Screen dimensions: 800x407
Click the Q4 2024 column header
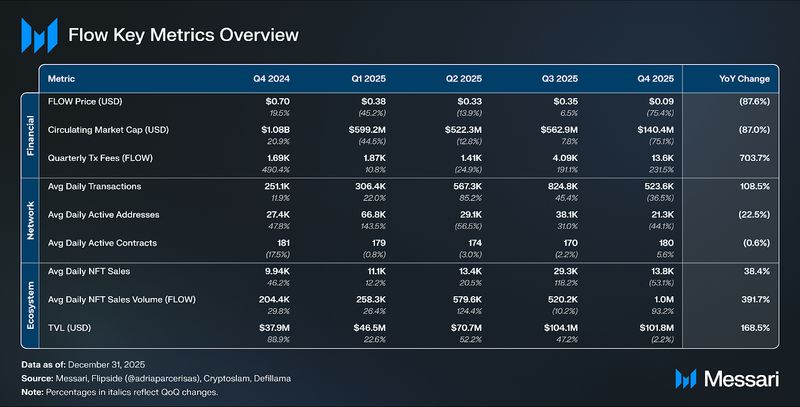[269, 78]
